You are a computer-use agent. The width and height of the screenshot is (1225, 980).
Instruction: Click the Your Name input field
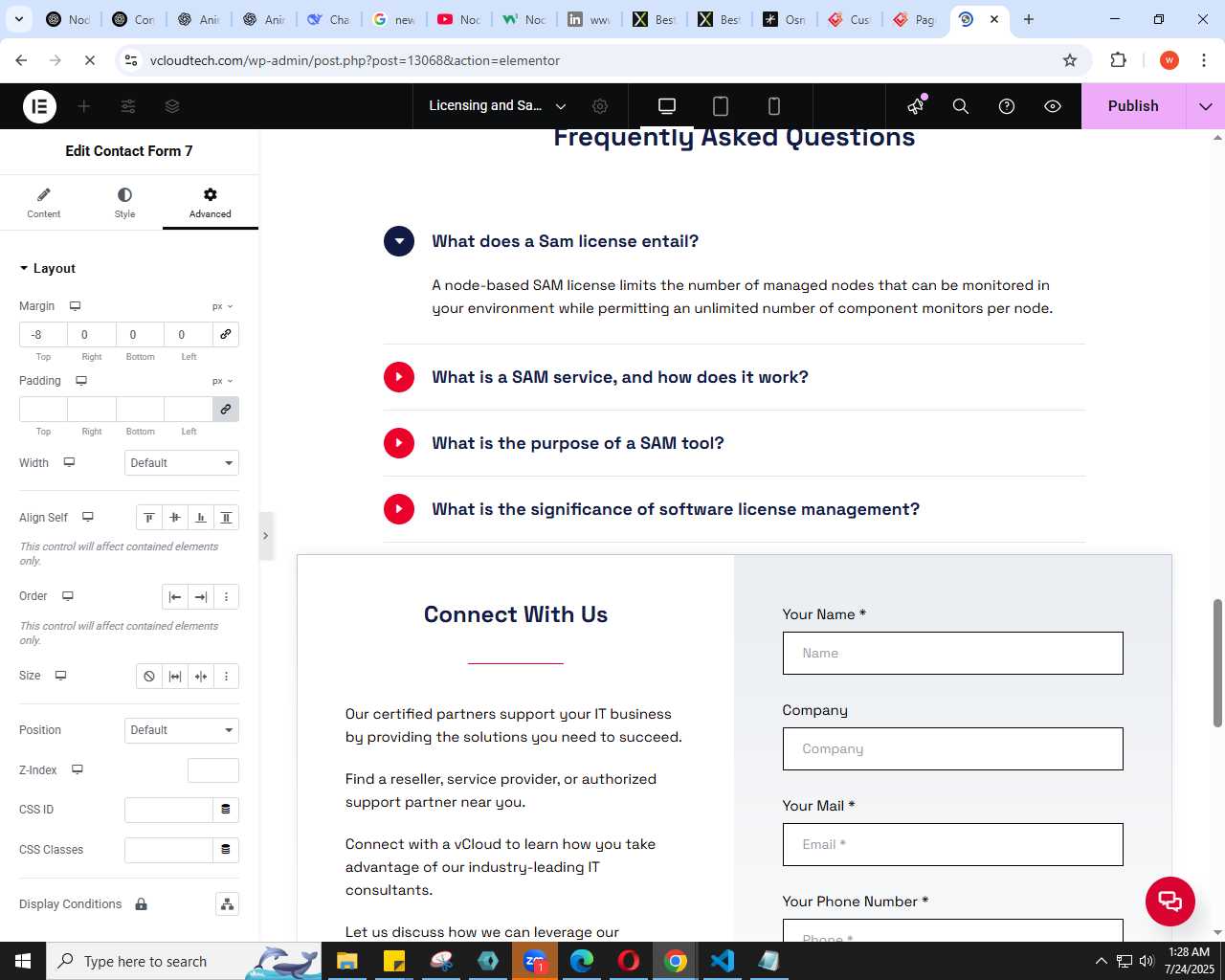tap(952, 653)
